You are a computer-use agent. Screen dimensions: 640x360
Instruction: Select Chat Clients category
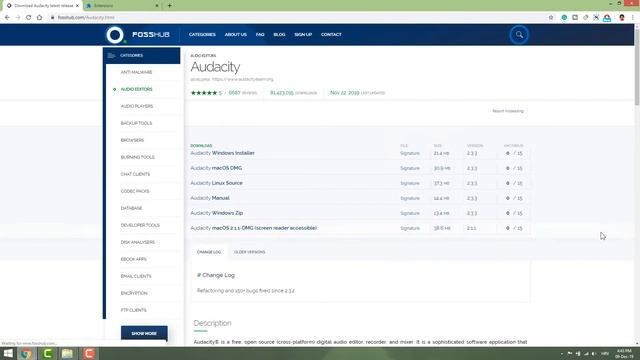click(135, 174)
